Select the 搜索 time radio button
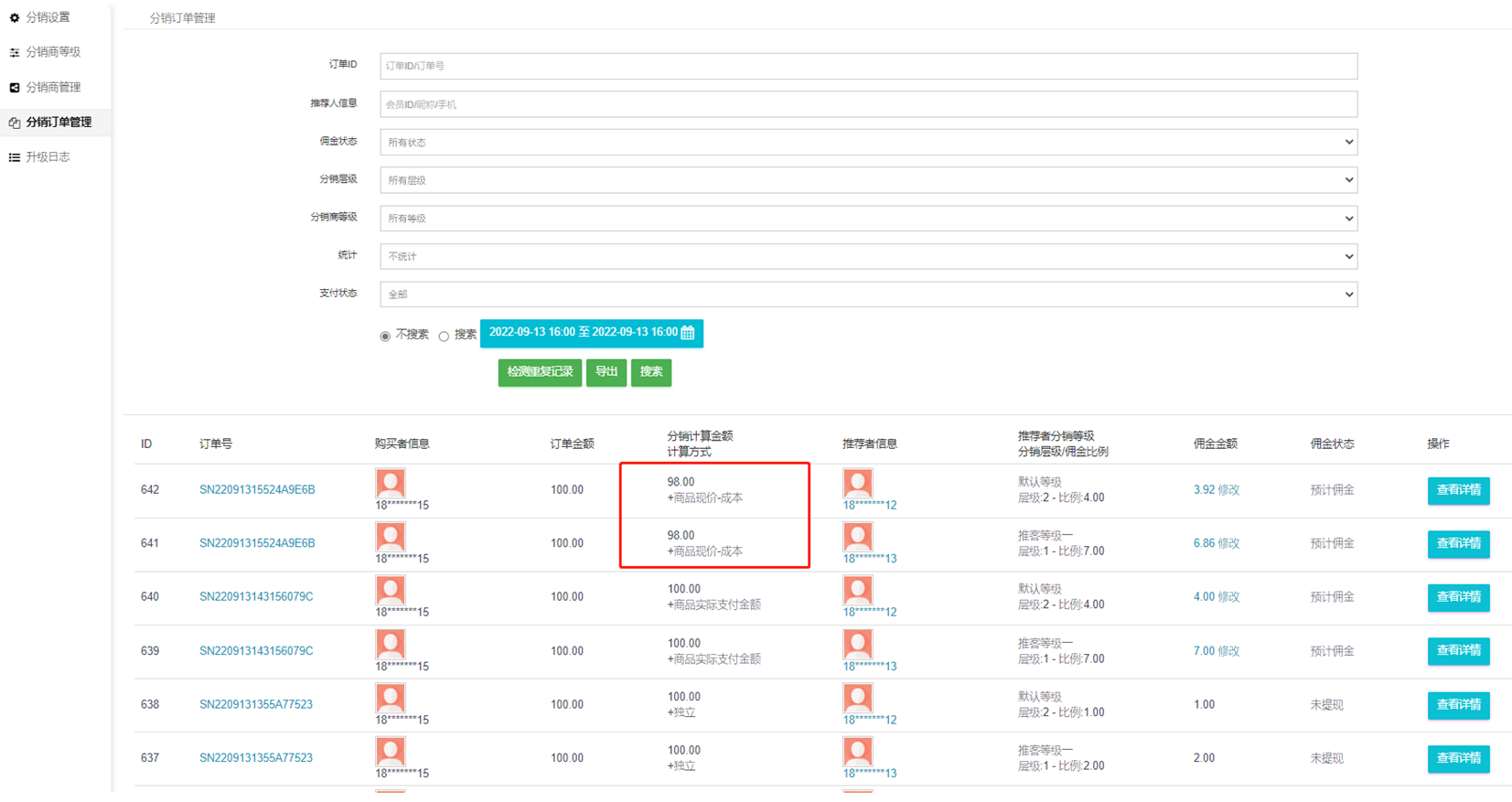1512x802 pixels. click(444, 337)
